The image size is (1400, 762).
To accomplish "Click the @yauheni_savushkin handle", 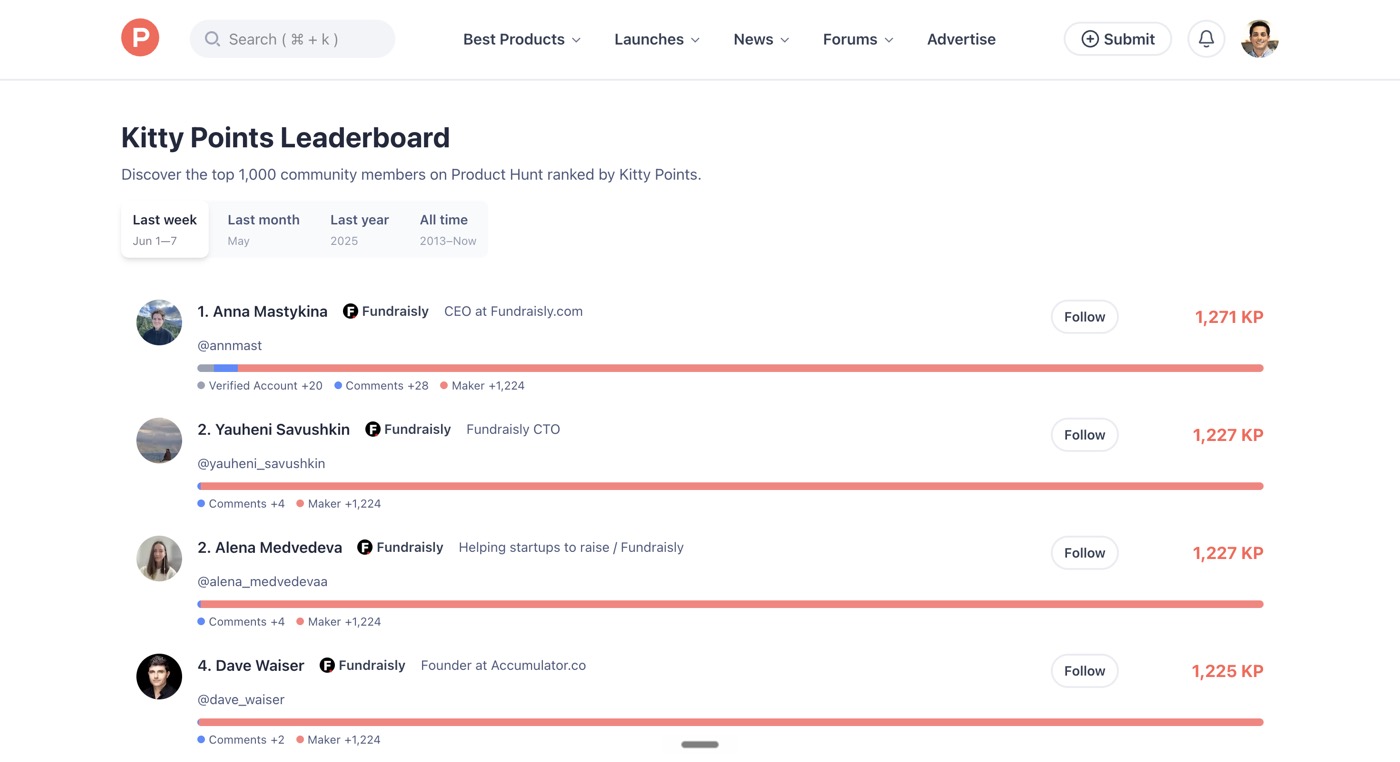I will 261,463.
